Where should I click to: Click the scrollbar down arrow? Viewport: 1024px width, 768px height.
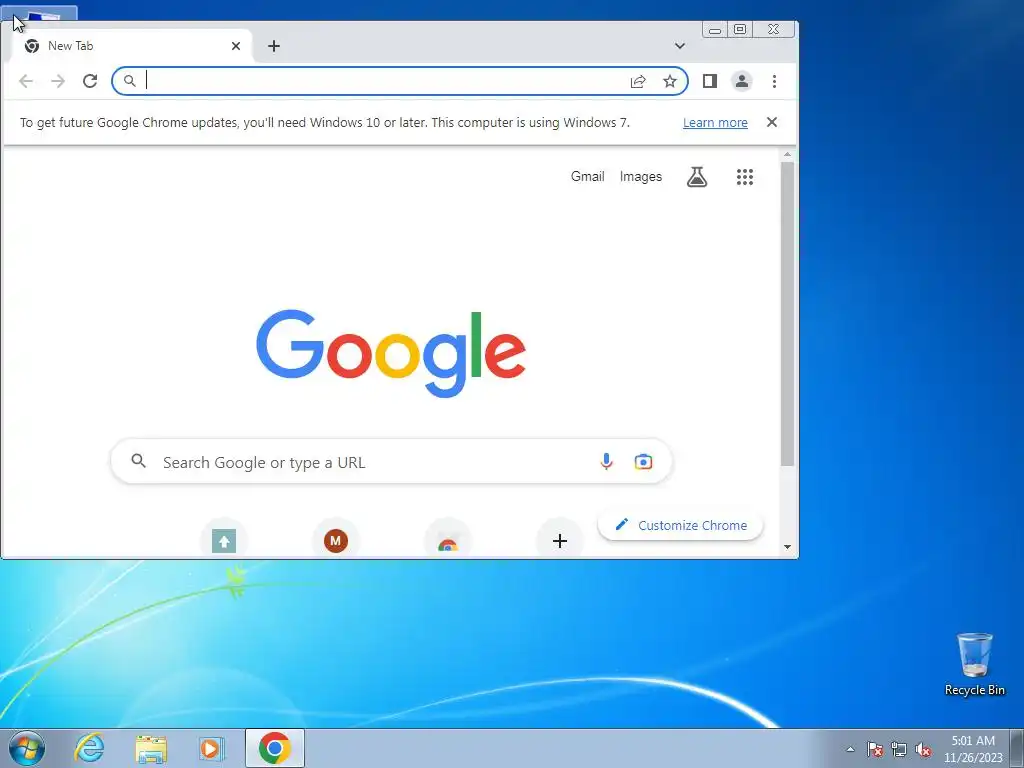(788, 547)
